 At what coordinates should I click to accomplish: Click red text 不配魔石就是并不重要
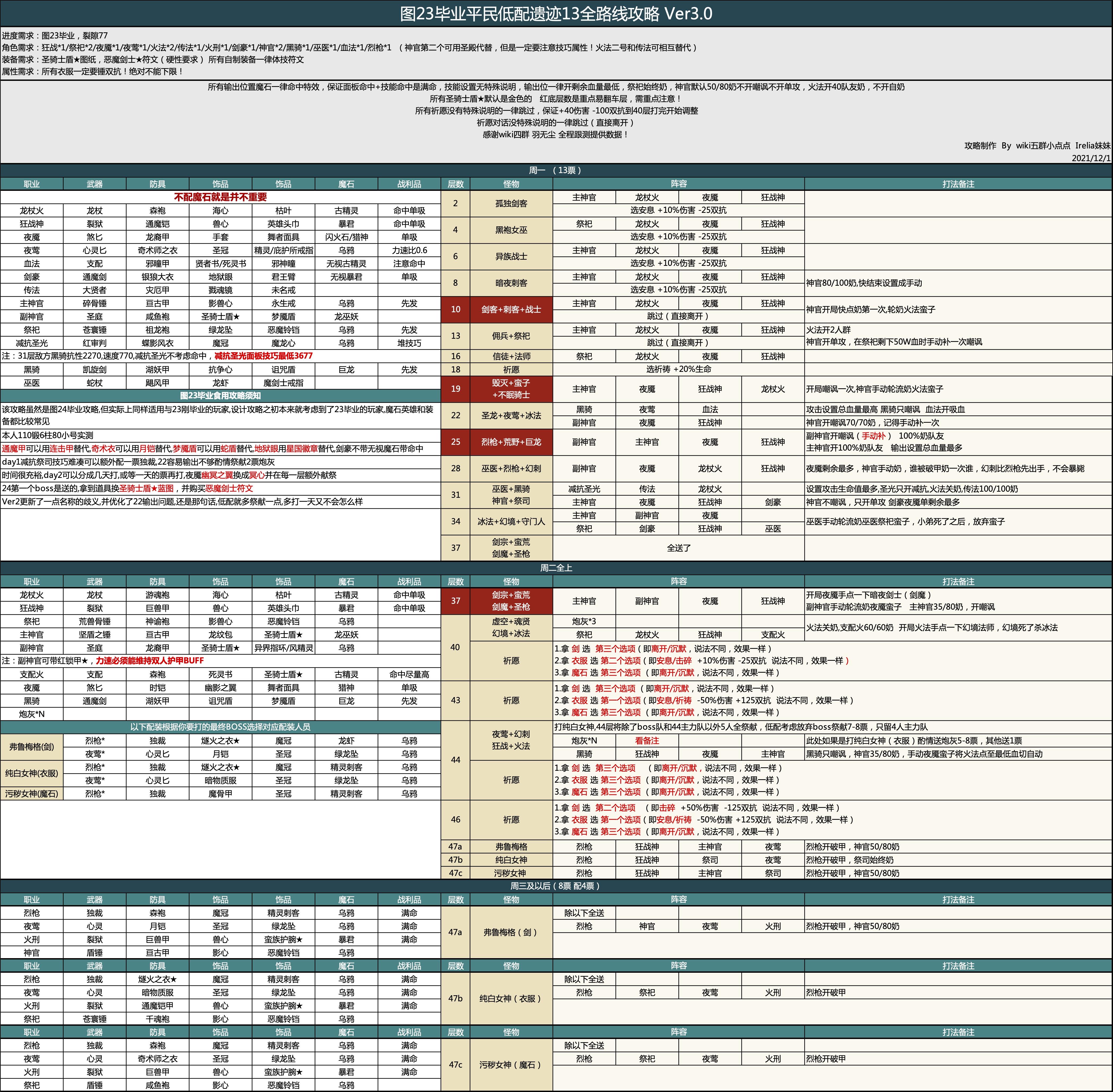[220, 197]
